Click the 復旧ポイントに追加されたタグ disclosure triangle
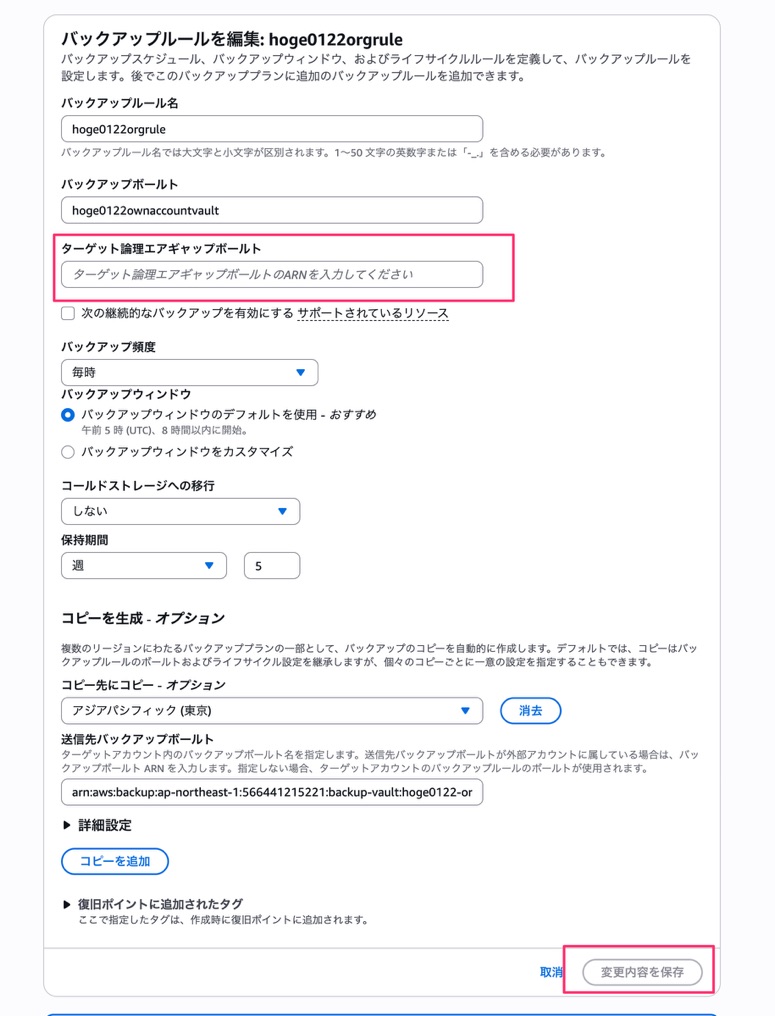Image resolution: width=775 pixels, height=1016 pixels. tap(66, 904)
